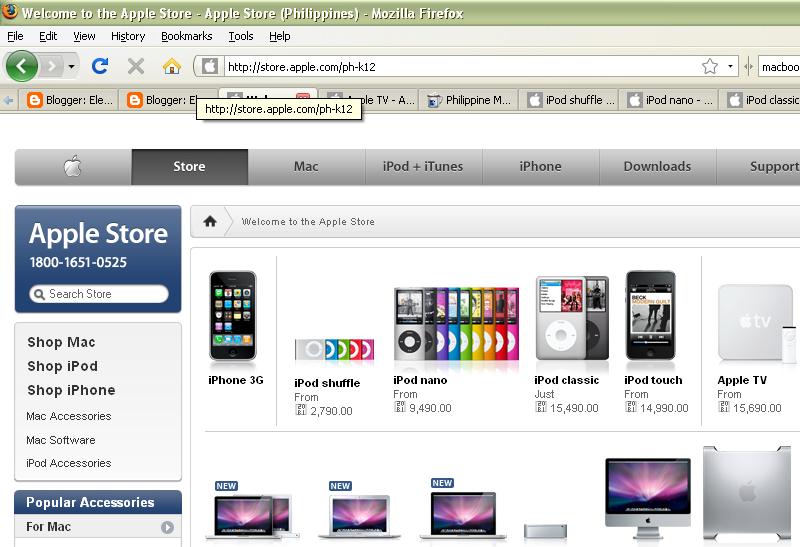Switch to the Philippine M... tab
This screenshot has width=800, height=547.
point(469,100)
